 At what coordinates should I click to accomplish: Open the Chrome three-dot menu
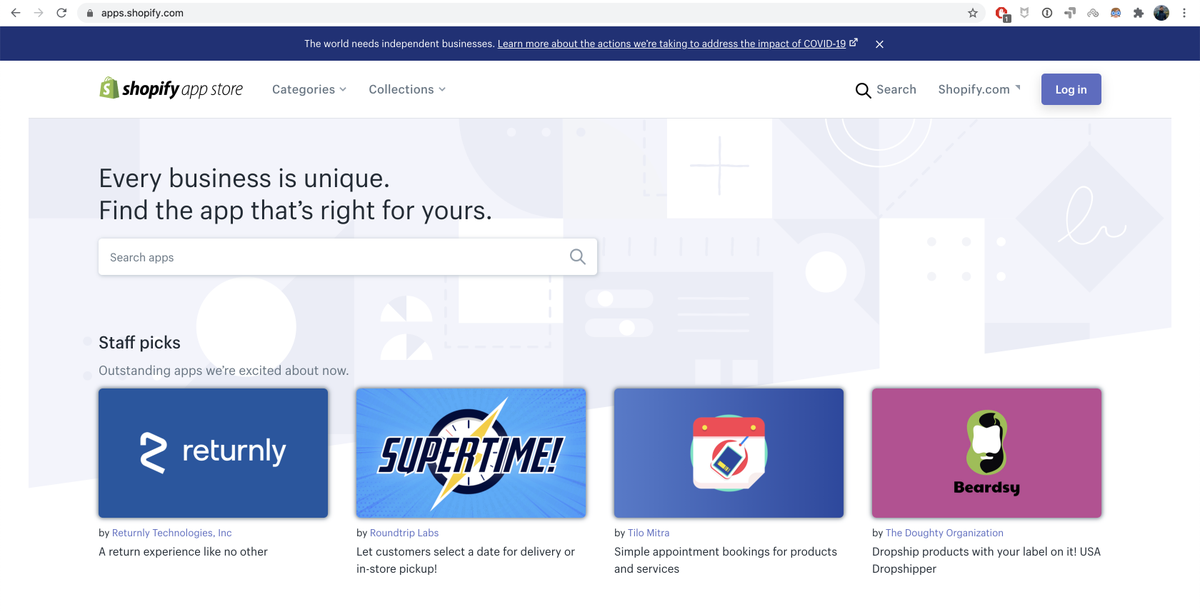1185,13
